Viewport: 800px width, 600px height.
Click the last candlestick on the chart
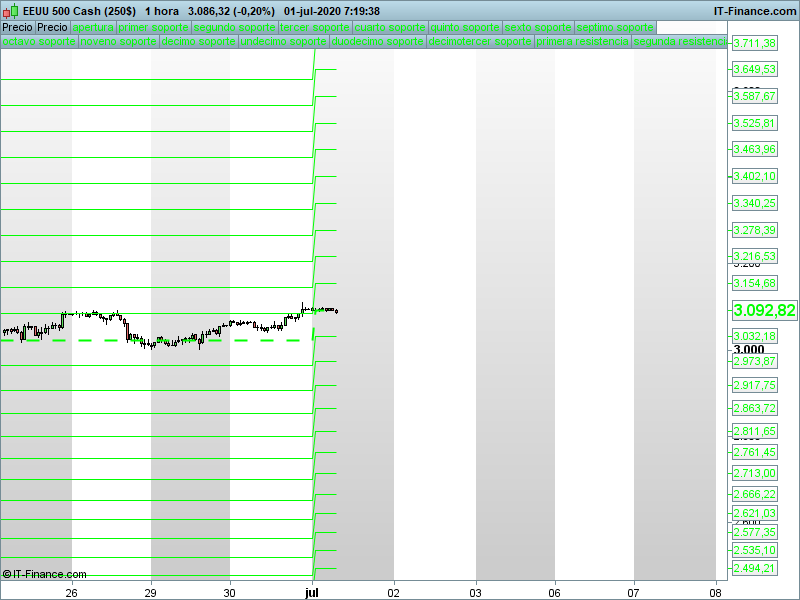pos(336,311)
